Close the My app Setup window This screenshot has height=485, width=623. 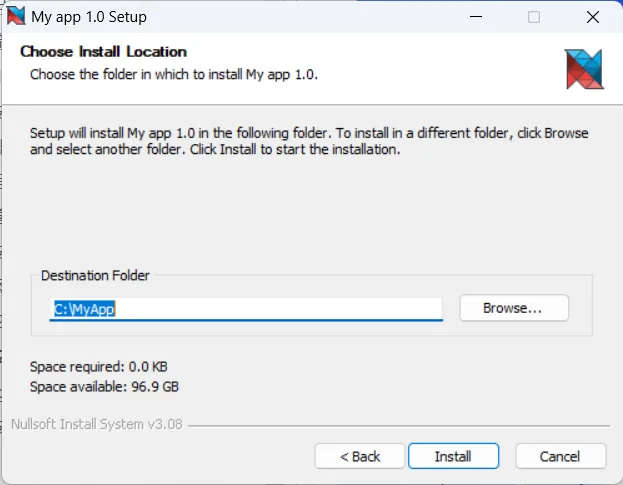(x=592, y=17)
